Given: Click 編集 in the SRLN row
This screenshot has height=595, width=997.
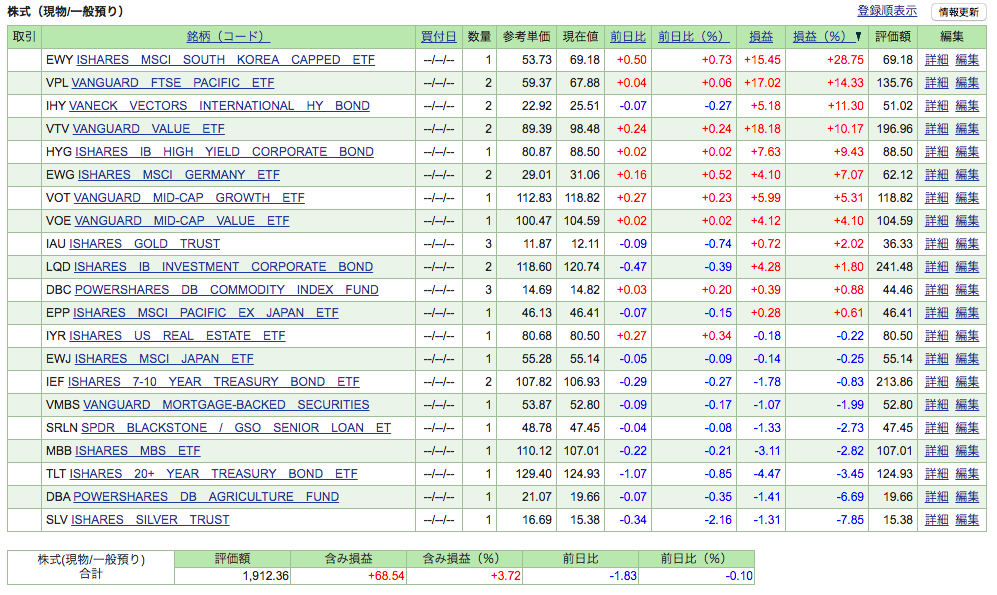Looking at the screenshot, I should point(967,428).
